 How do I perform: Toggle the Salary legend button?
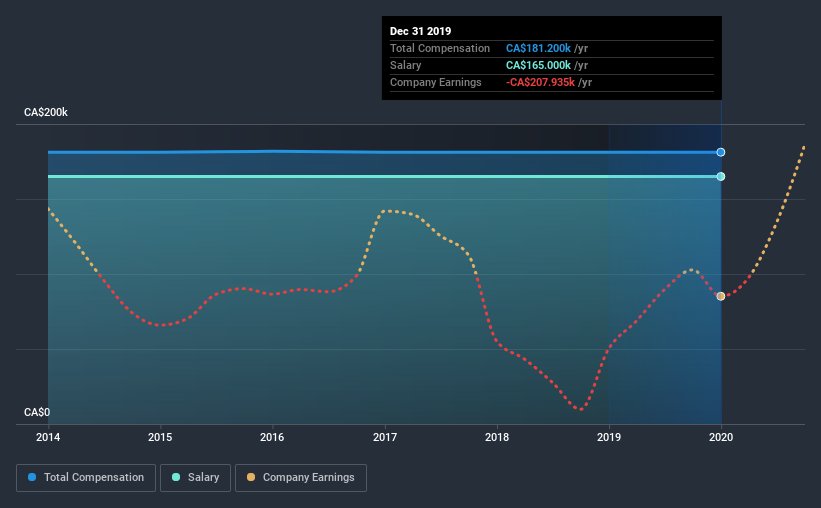click(x=195, y=478)
